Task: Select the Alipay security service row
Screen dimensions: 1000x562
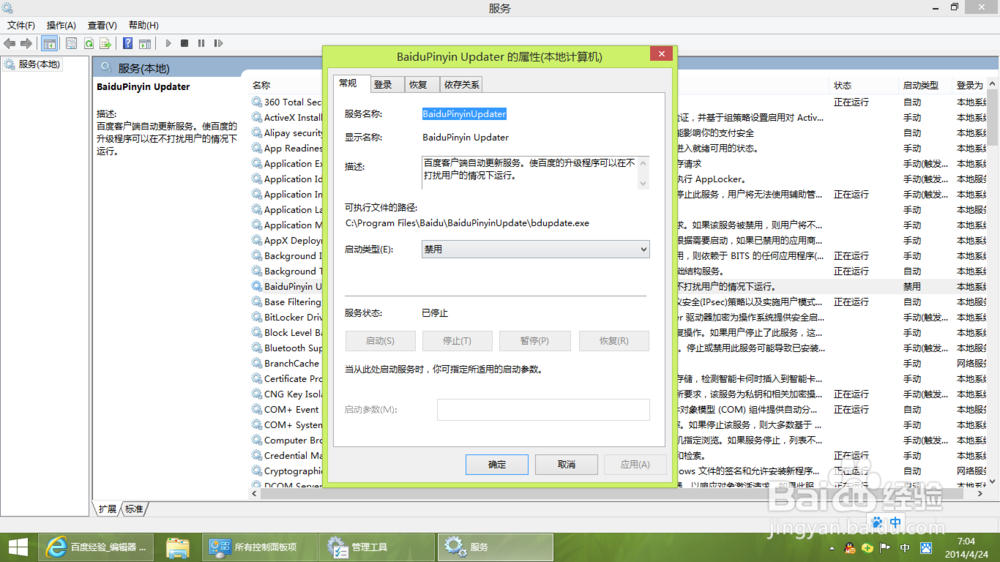Action: point(287,133)
